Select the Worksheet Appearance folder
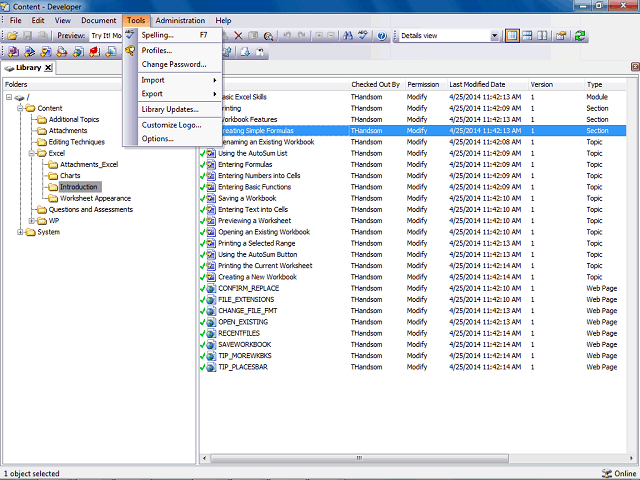 click(x=95, y=198)
